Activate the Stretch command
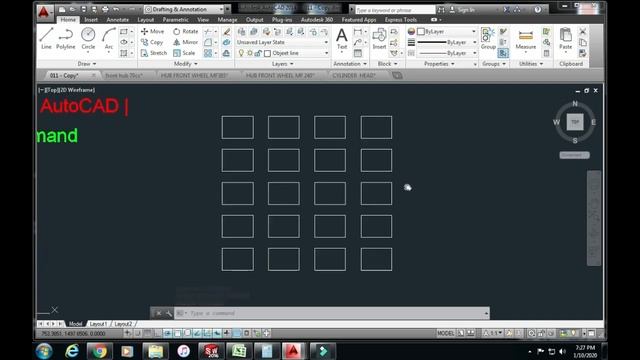Screen dimensions: 640x360 (x=153, y=53)
